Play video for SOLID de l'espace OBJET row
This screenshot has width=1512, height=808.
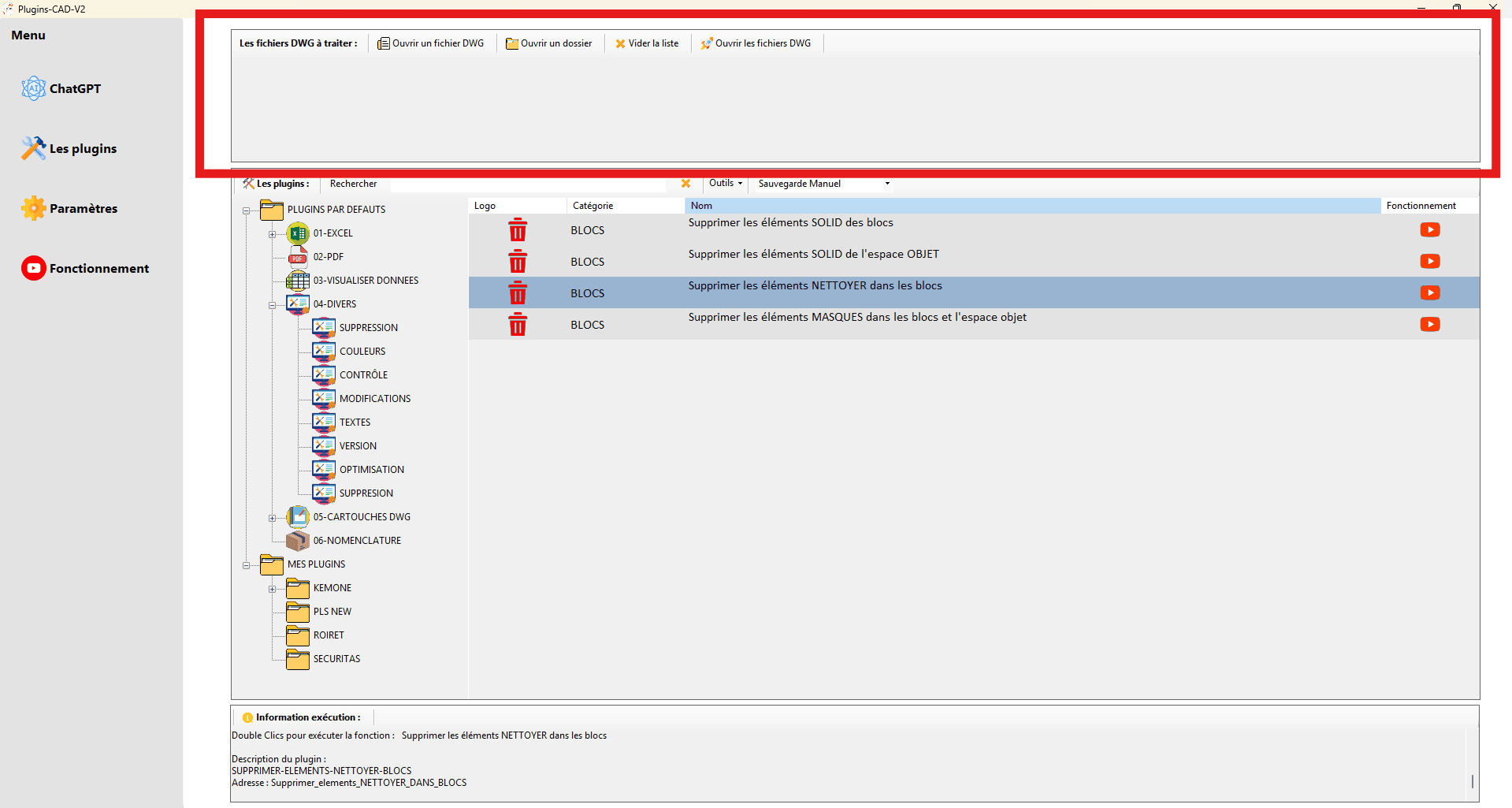[x=1429, y=261]
